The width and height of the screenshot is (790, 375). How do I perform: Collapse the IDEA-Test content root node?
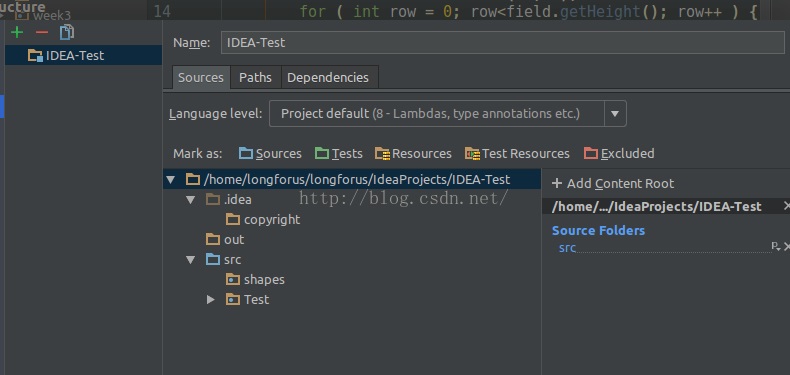170,179
